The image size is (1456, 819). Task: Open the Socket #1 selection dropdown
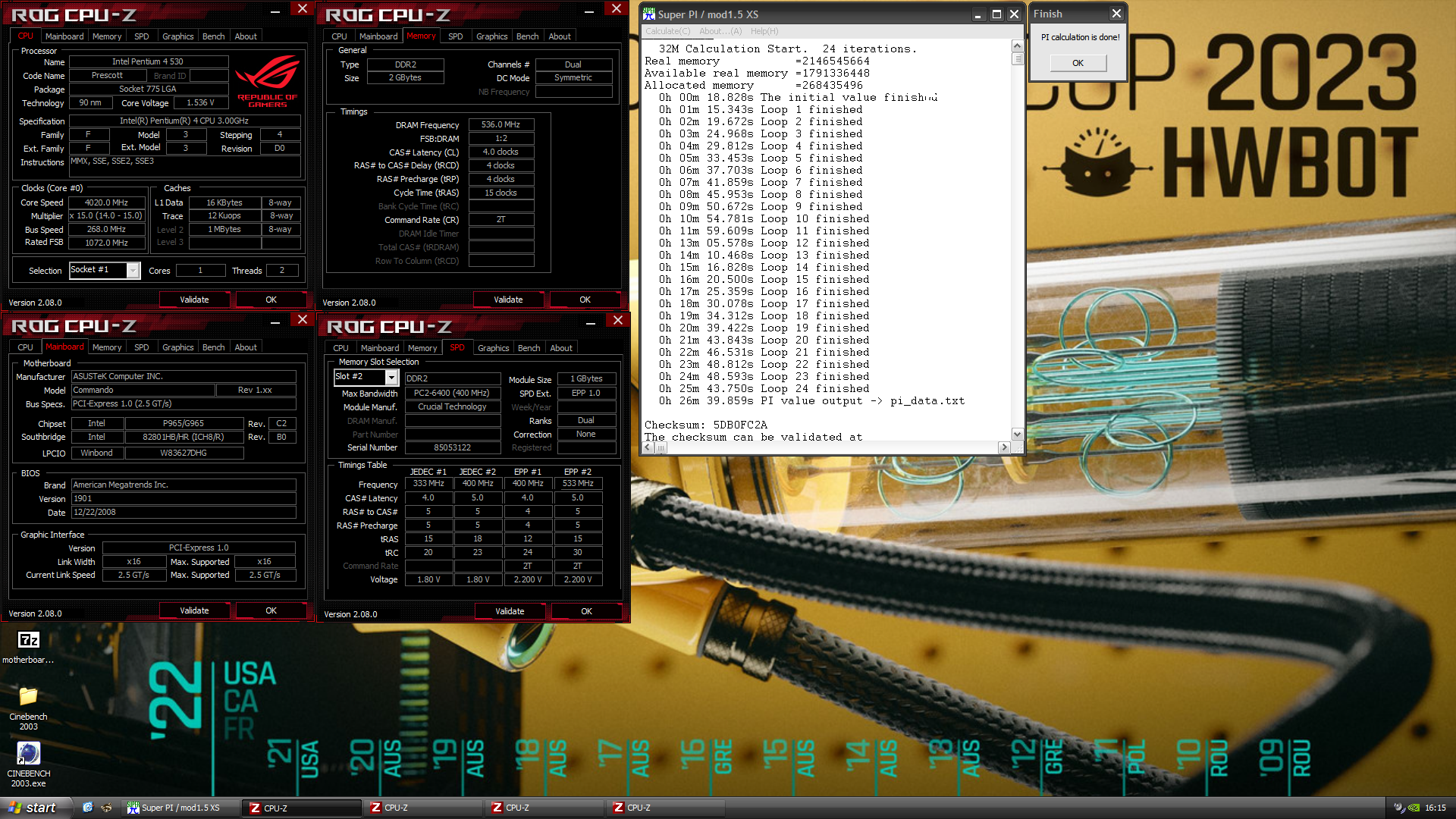tap(133, 271)
